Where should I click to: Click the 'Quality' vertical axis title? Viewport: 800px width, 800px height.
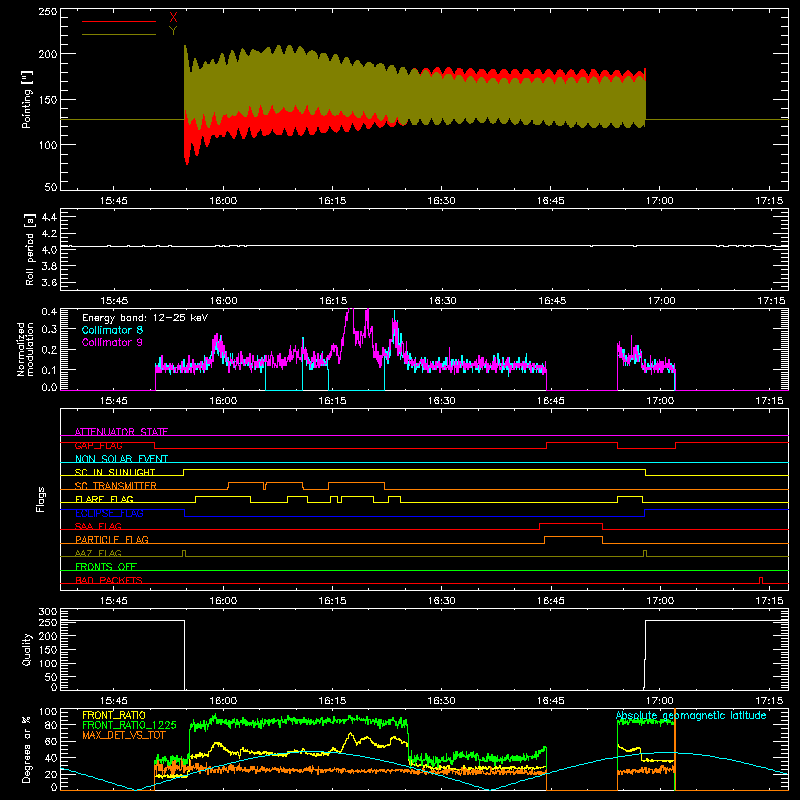click(x=27, y=649)
